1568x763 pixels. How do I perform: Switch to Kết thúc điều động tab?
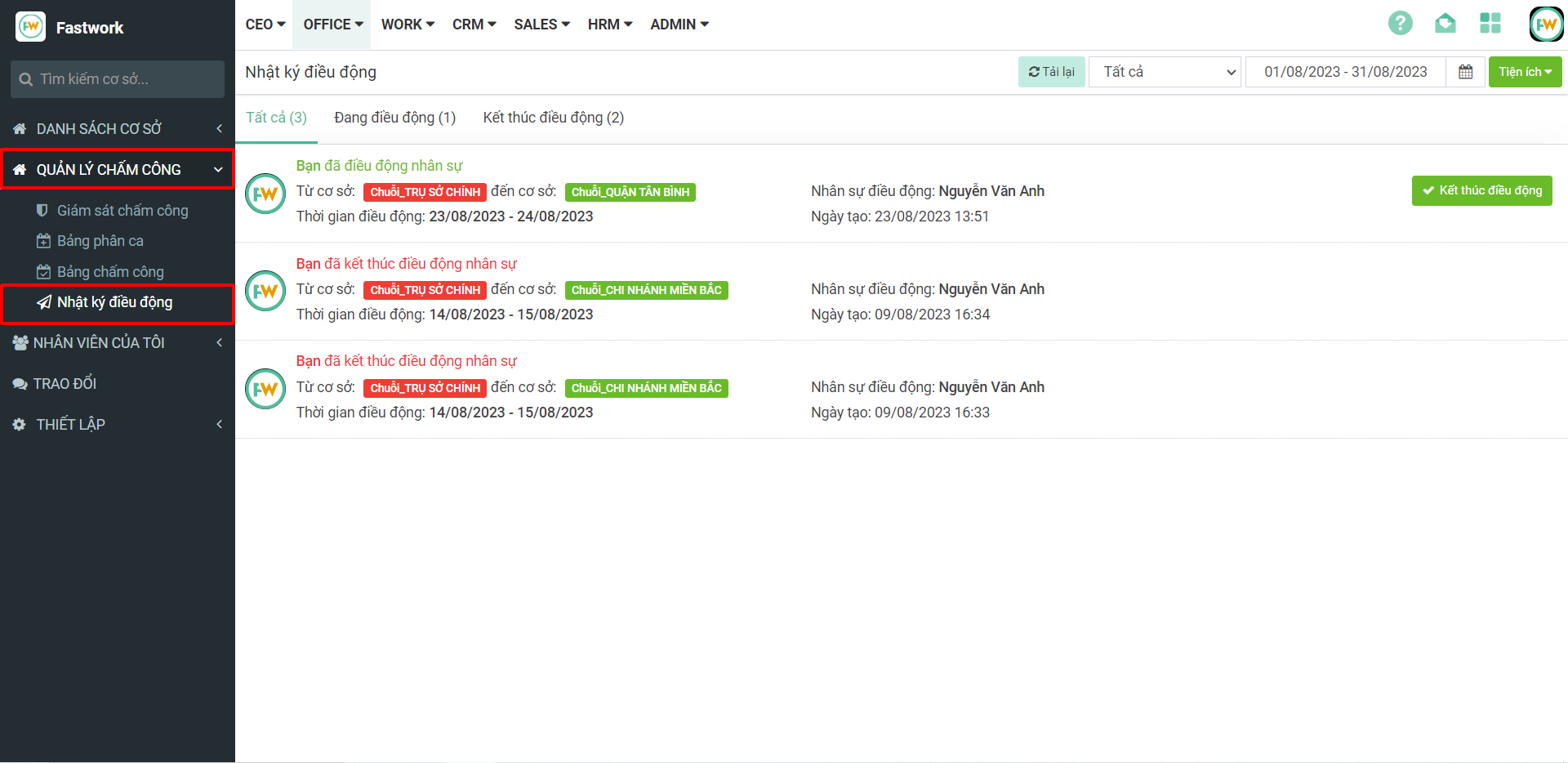pyautogui.click(x=553, y=118)
